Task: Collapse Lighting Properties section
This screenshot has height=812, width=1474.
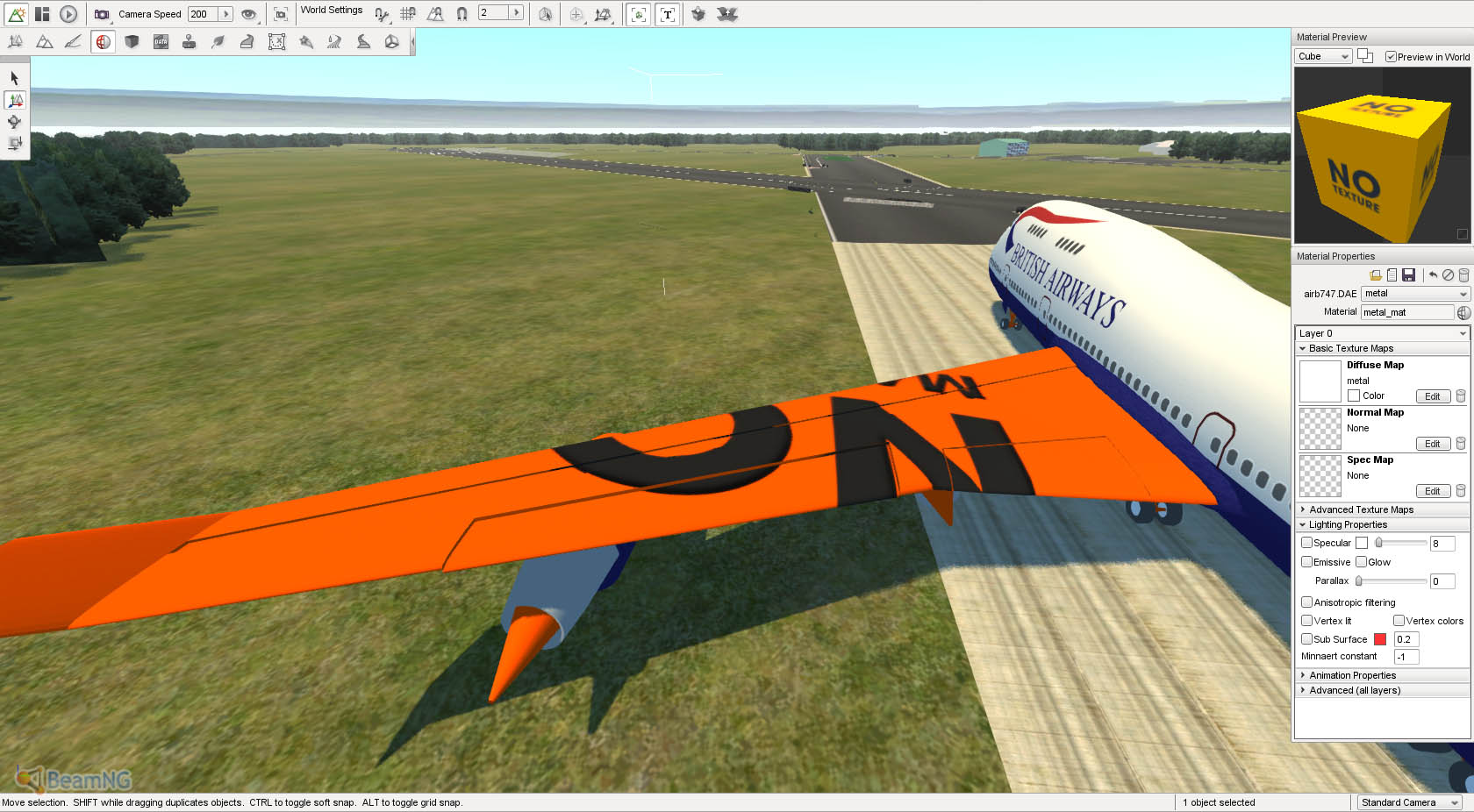Action: (1383, 524)
